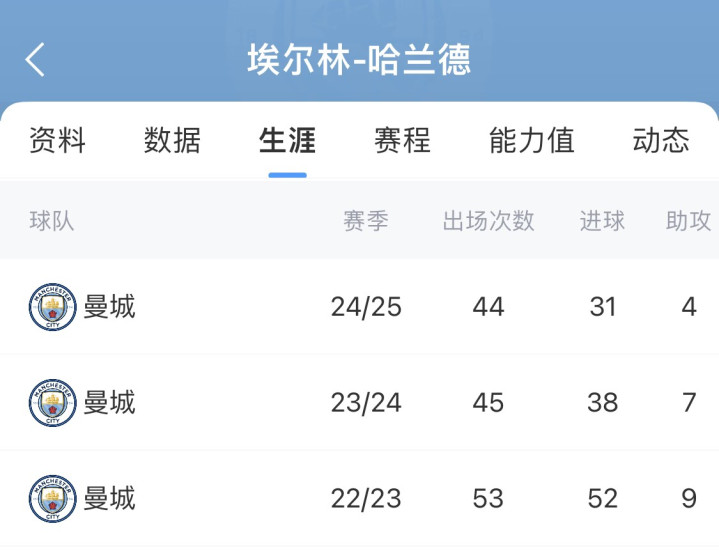The height and width of the screenshot is (558, 719).
Task: Open Manchester City crest in 24/25 row
Action: coord(52,307)
